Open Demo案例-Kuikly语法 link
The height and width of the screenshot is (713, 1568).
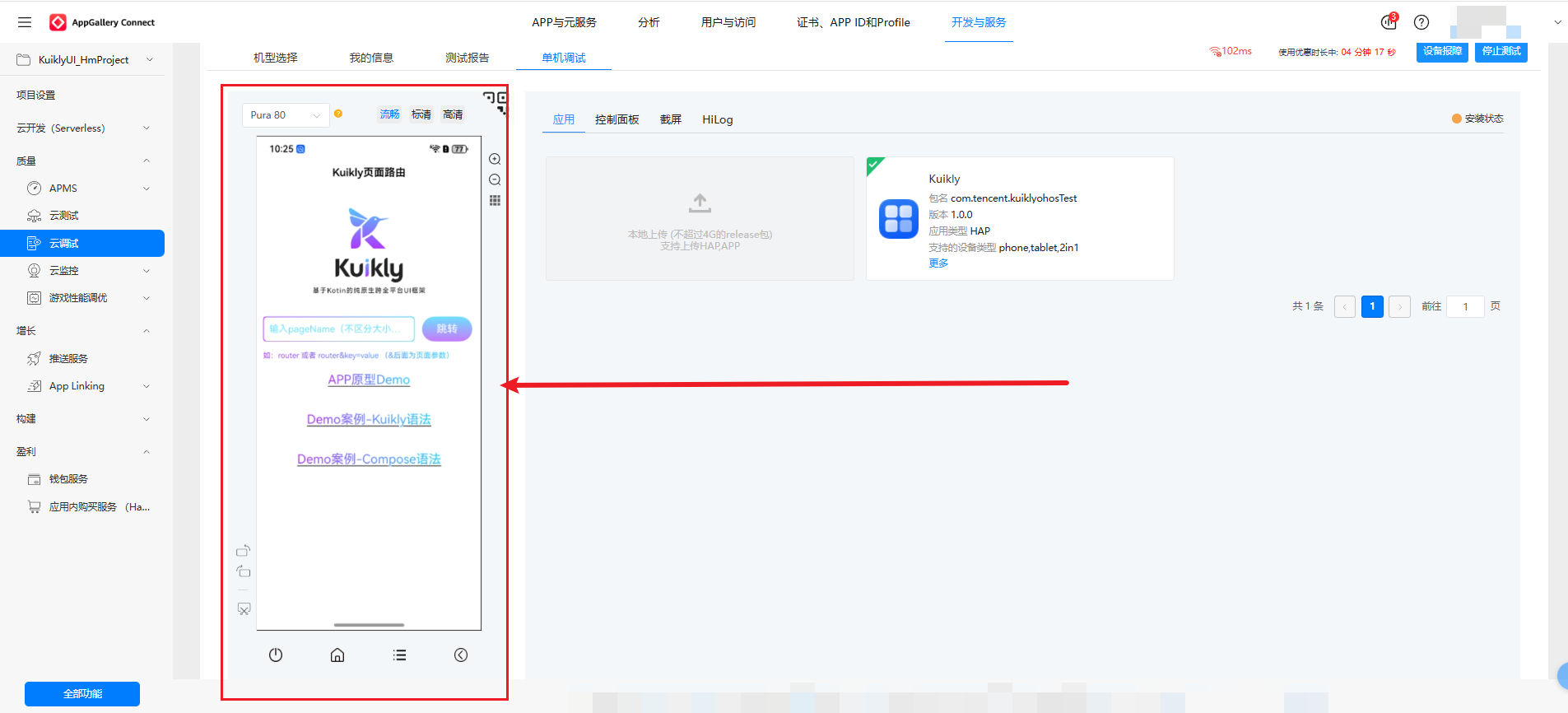click(x=369, y=419)
